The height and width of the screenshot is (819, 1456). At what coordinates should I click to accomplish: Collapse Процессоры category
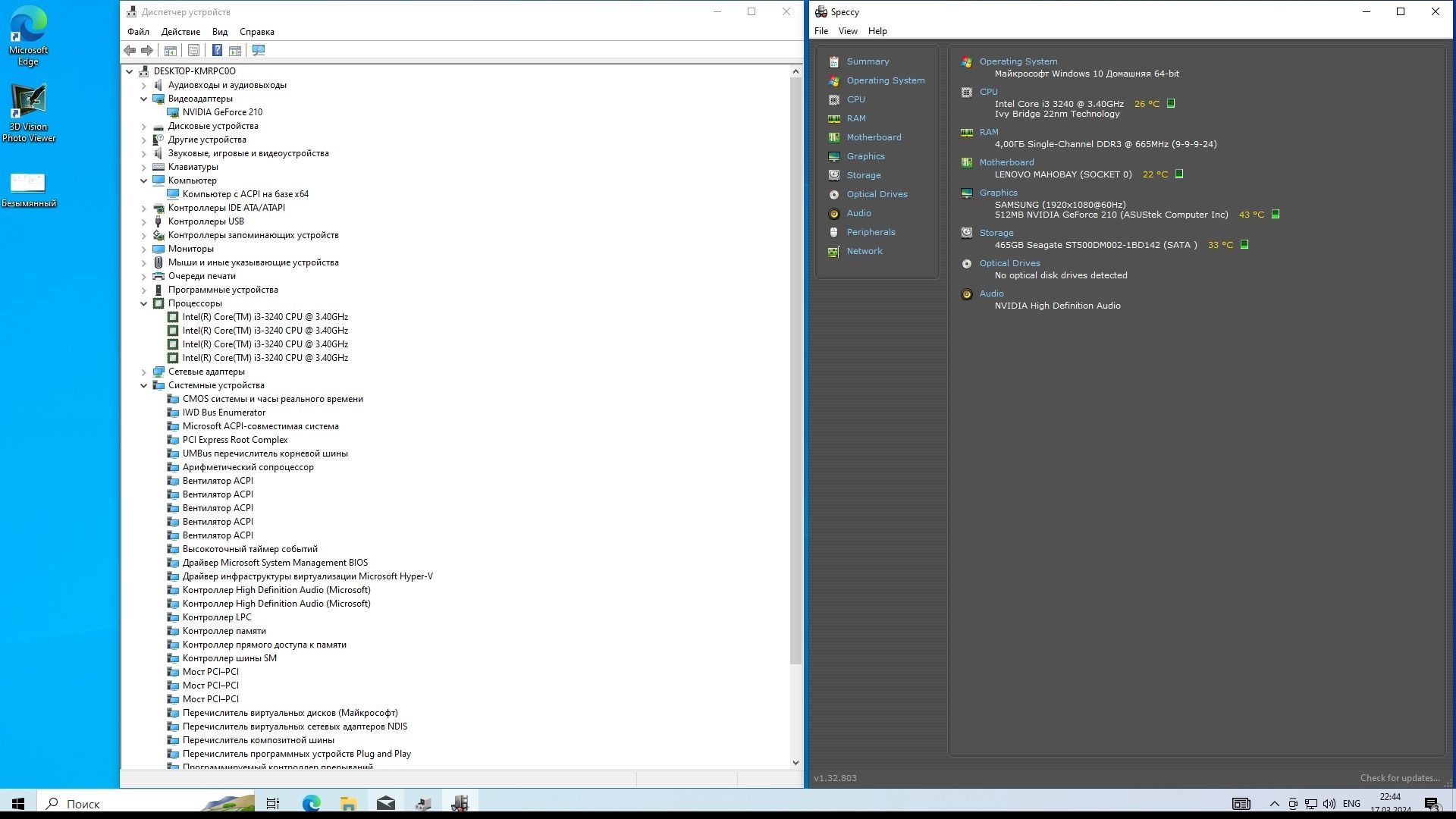[144, 303]
